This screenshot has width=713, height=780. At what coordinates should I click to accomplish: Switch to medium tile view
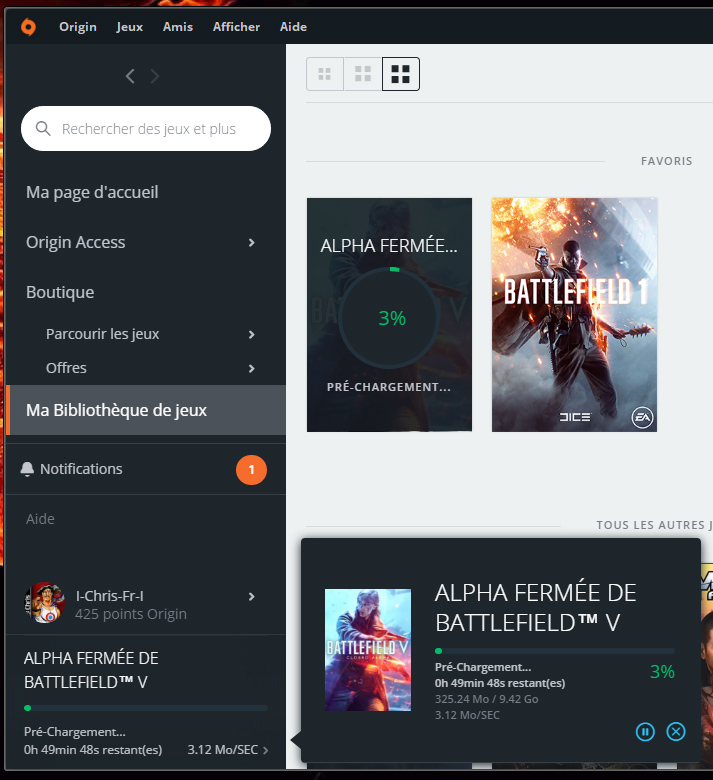click(363, 74)
